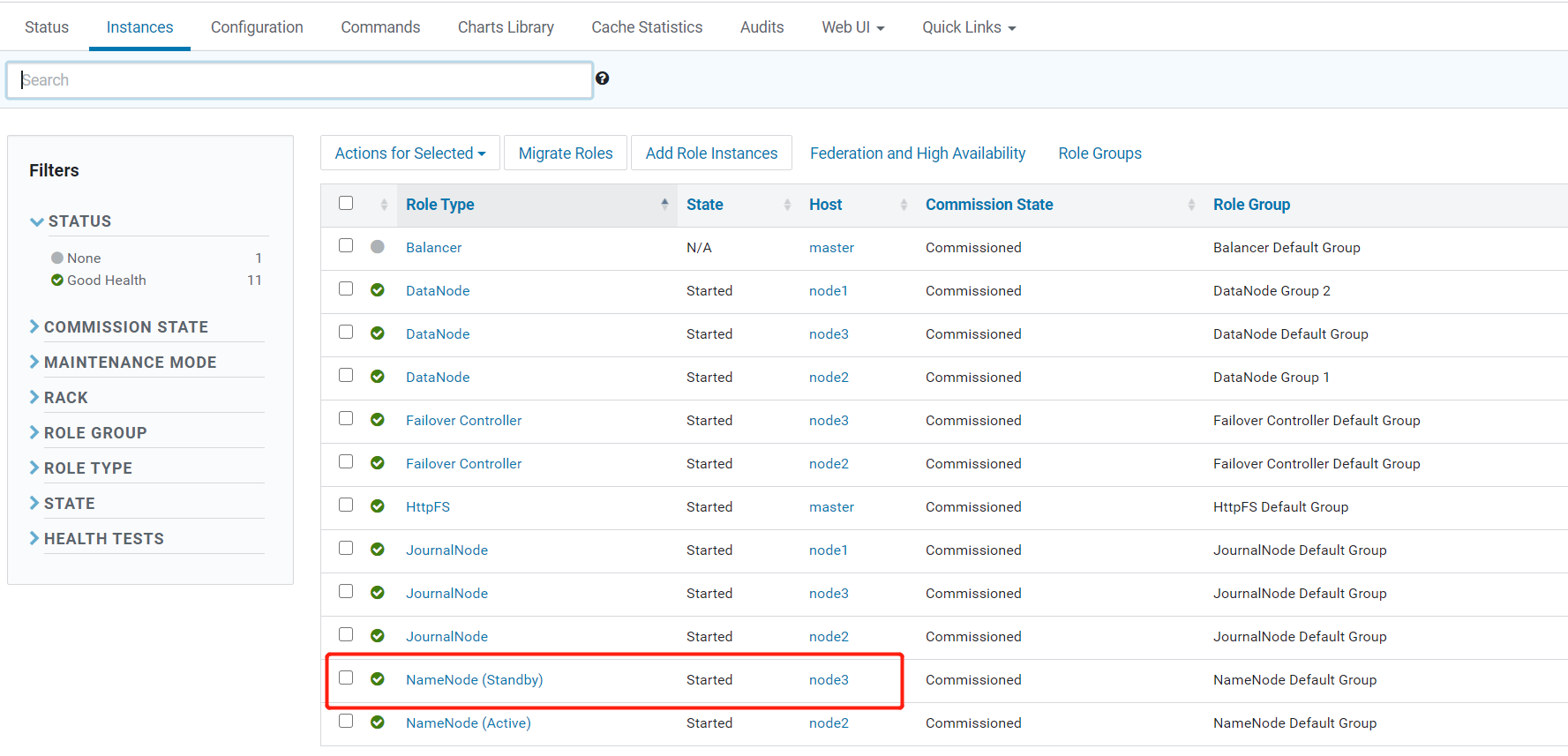Click health icon for NameNode (Standby)

[378, 679]
